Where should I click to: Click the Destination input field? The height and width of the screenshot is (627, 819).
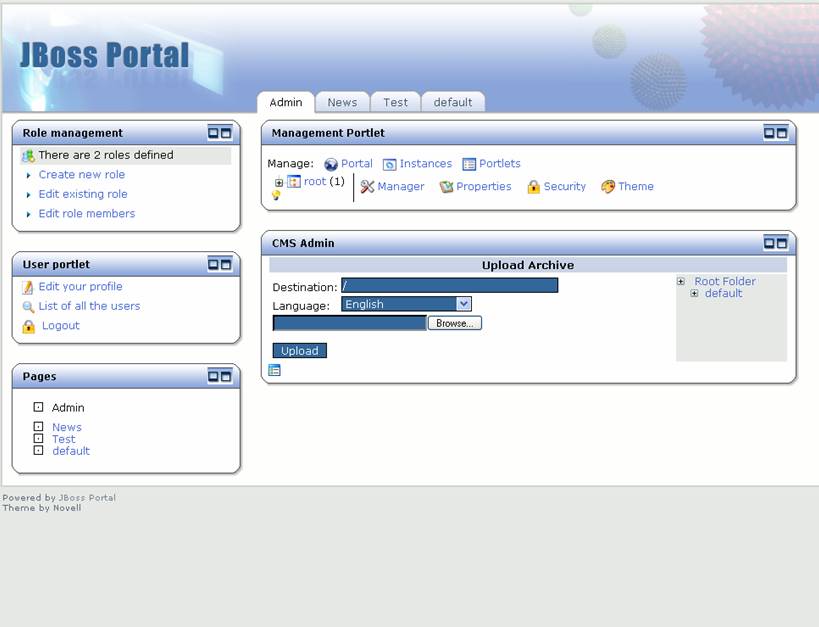450,285
